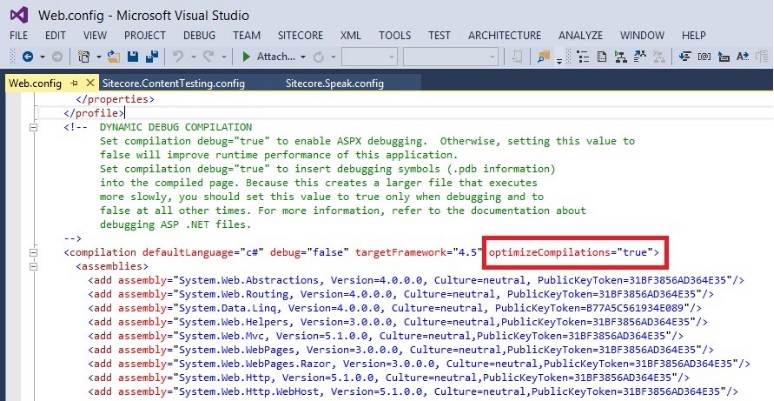The image size is (774, 401).
Task: Pin the Web.config tab
Action: 75,83
